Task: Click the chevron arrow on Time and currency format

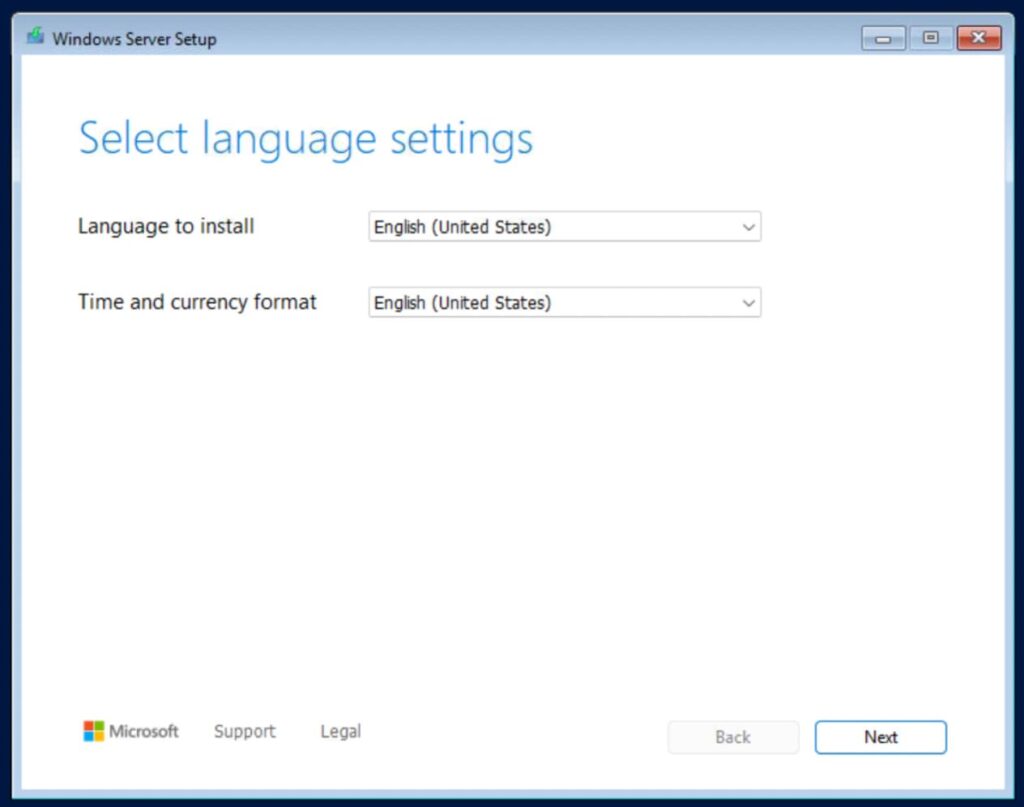Action: 747,302
